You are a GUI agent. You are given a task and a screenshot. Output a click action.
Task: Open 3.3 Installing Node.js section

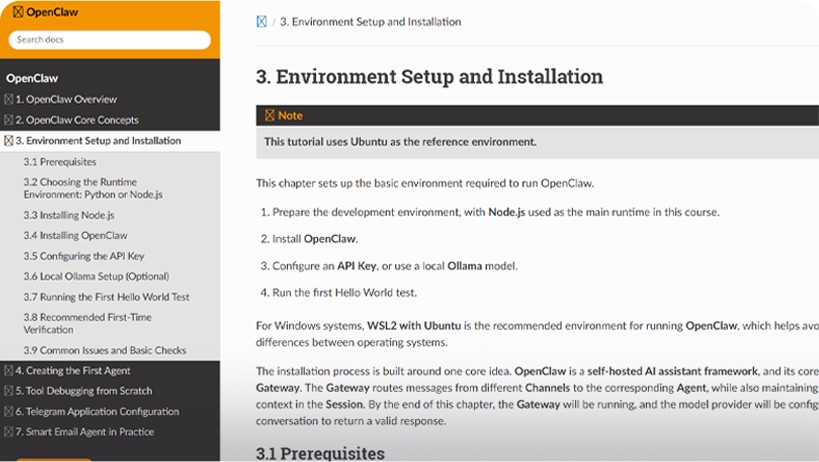pos(69,215)
